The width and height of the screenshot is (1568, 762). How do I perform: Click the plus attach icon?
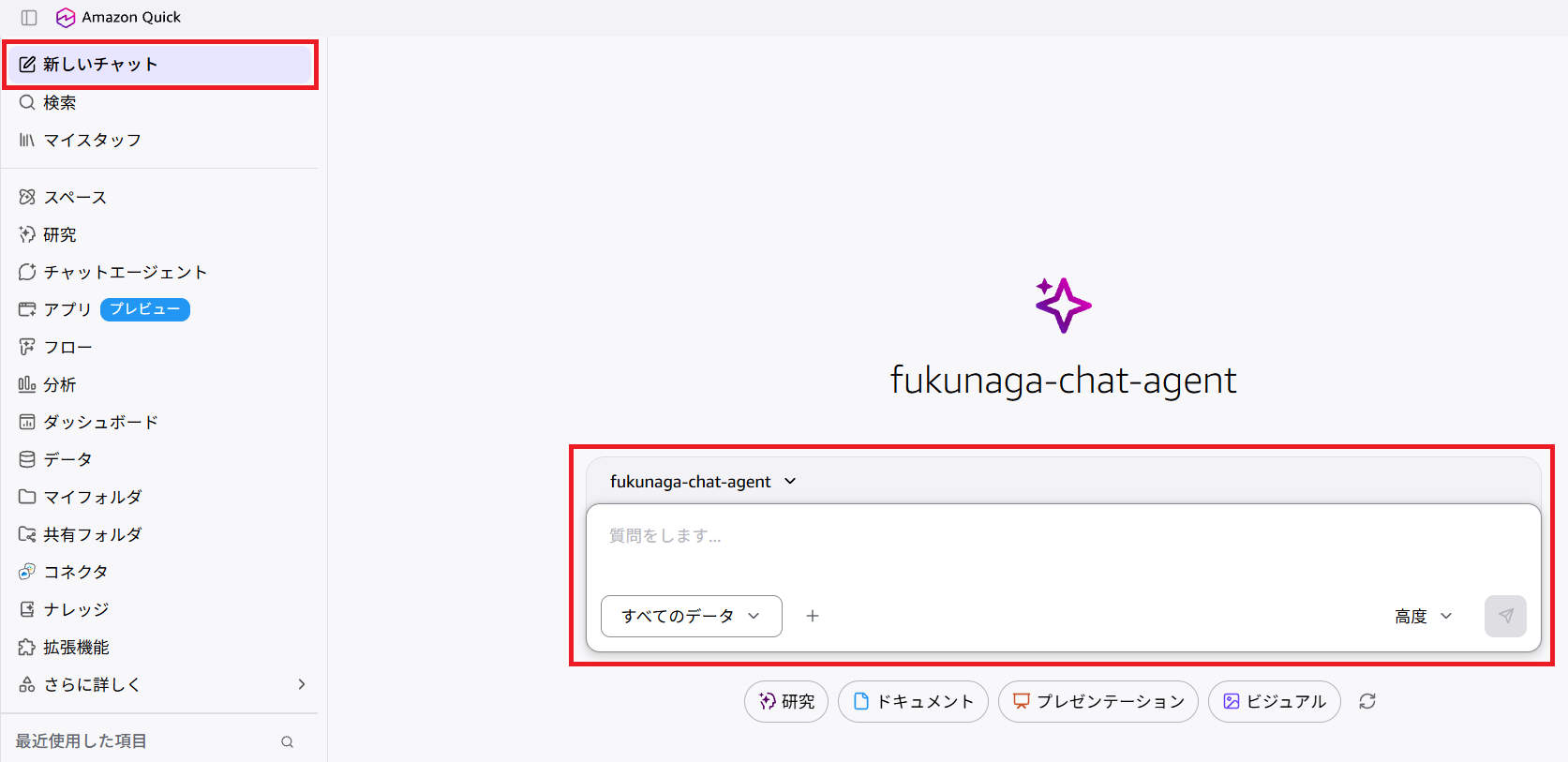click(813, 616)
